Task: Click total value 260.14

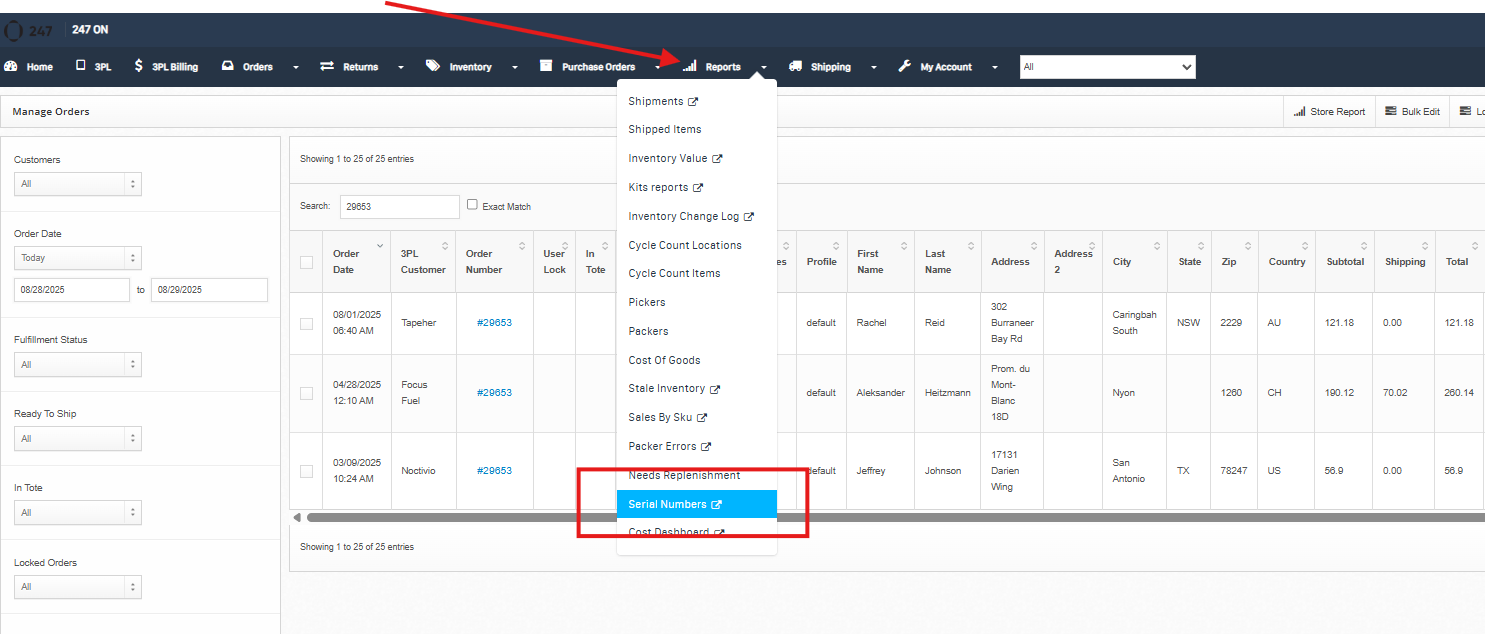Action: tap(1459, 393)
